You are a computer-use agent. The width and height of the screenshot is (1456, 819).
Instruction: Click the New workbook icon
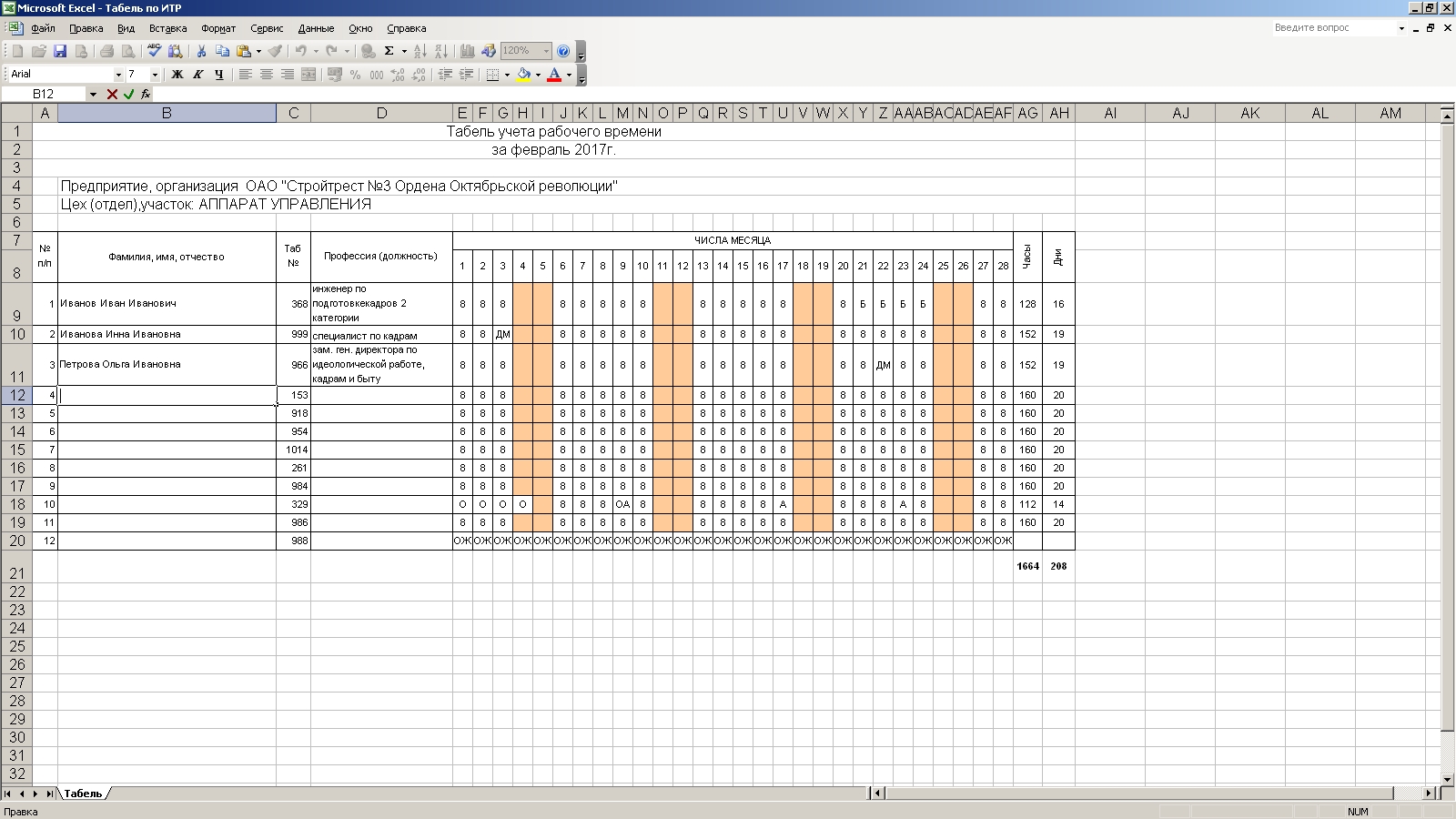[x=17, y=51]
